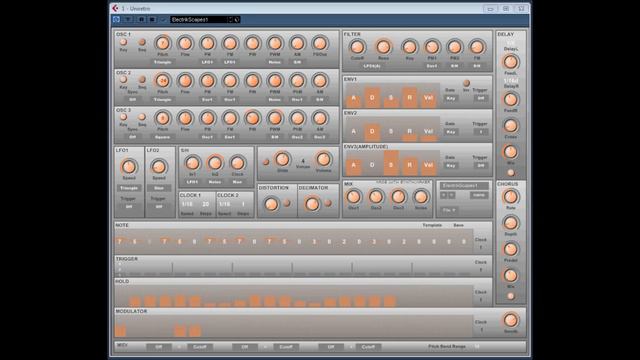Image resolution: width=640 pixels, height=360 pixels.
Task: Click the OSC 3 PW knob
Action: click(252, 118)
